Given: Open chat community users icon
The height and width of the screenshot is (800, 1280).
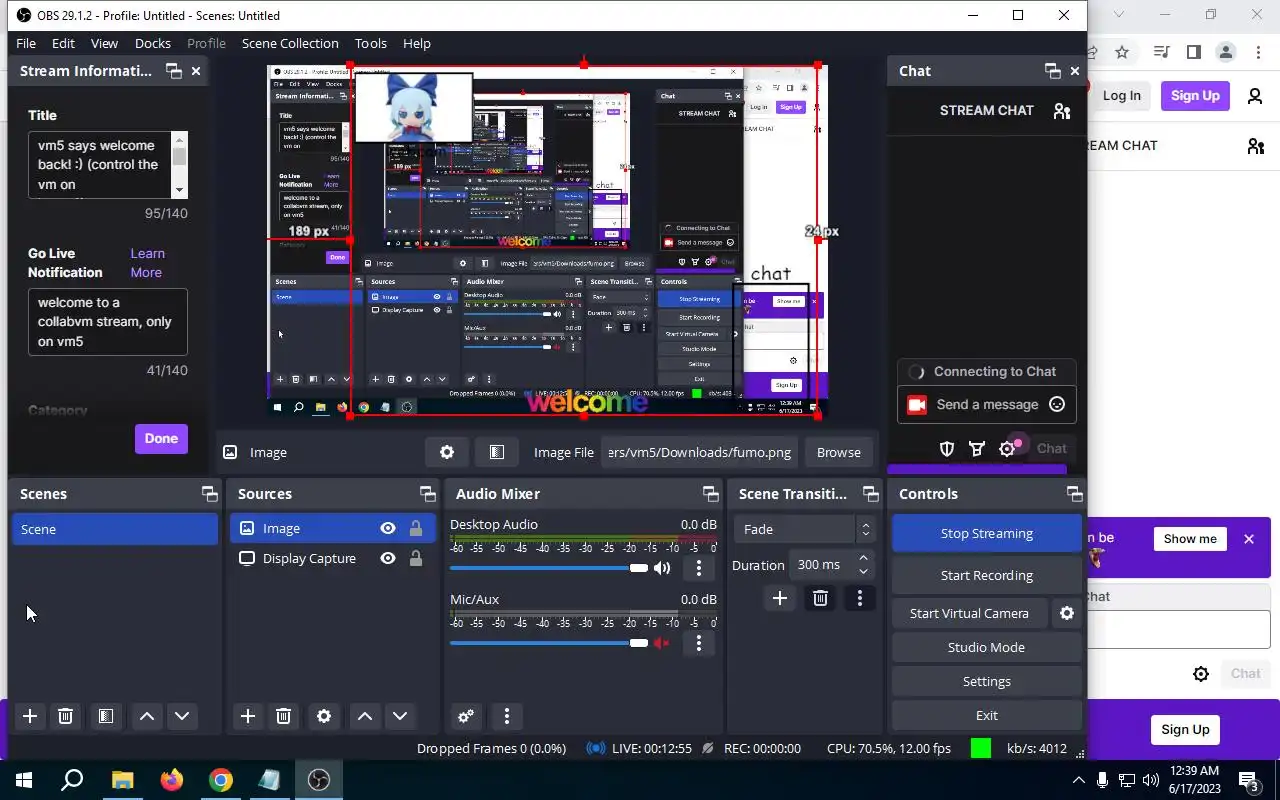Looking at the screenshot, I should (x=1062, y=111).
